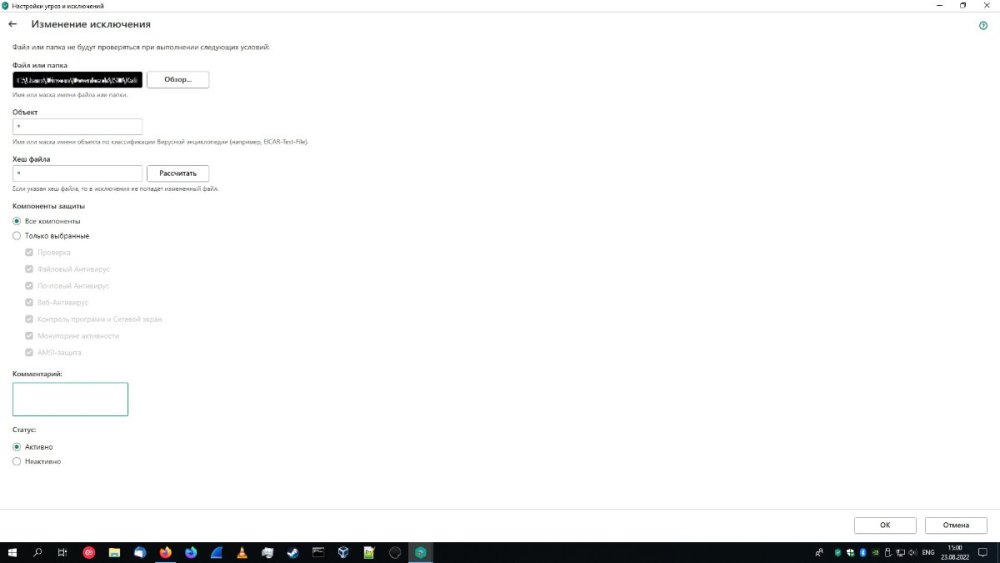Launch Steam from the taskbar
The image size is (1000, 563).
tap(293, 553)
